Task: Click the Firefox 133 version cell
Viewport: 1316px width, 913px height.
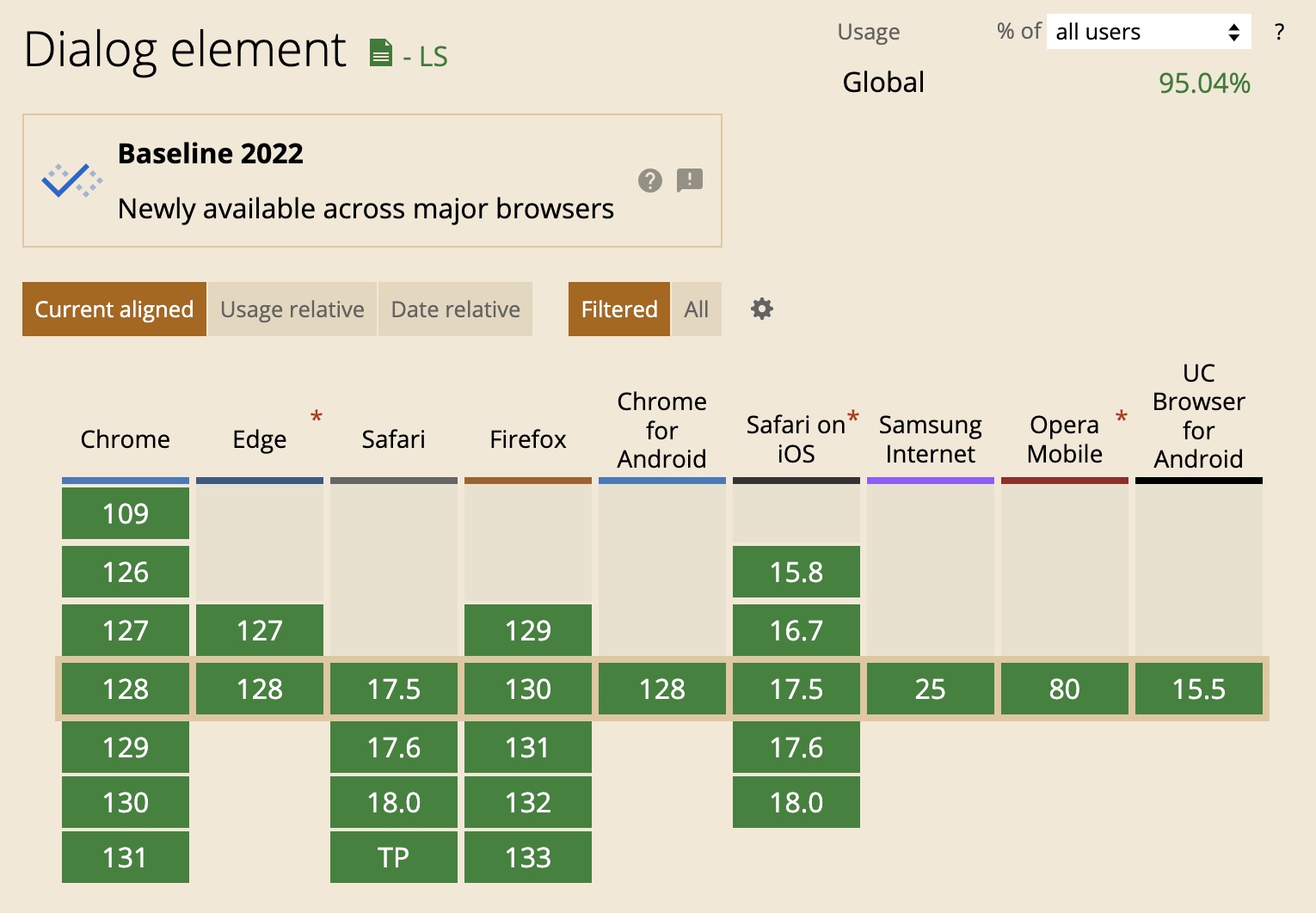Action: coord(528,857)
